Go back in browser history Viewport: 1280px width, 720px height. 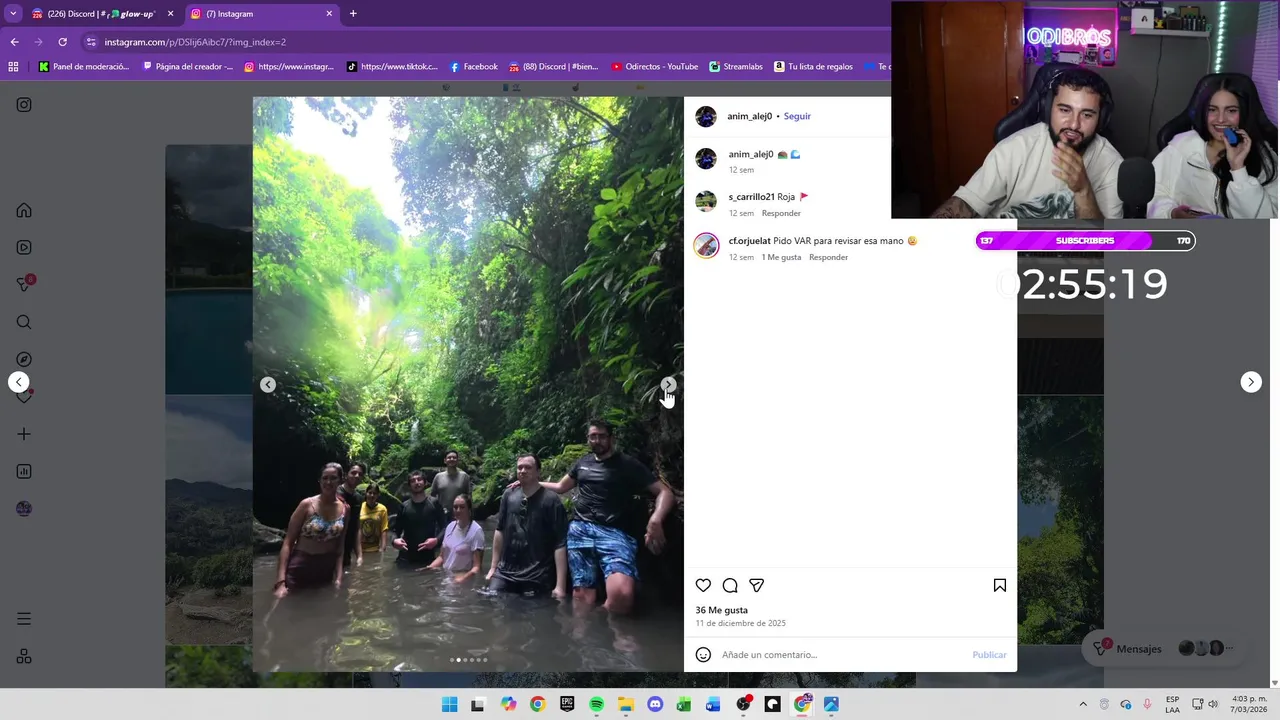[14, 42]
